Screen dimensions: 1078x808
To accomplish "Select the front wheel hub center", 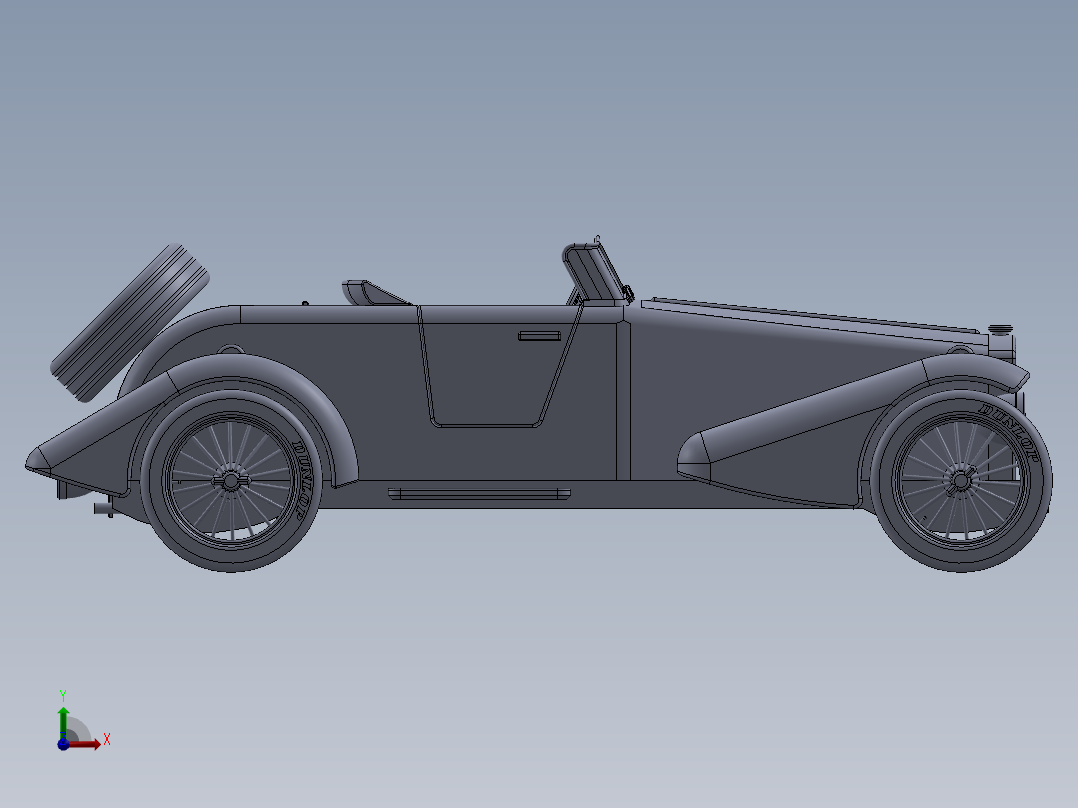I will (x=960, y=481).
